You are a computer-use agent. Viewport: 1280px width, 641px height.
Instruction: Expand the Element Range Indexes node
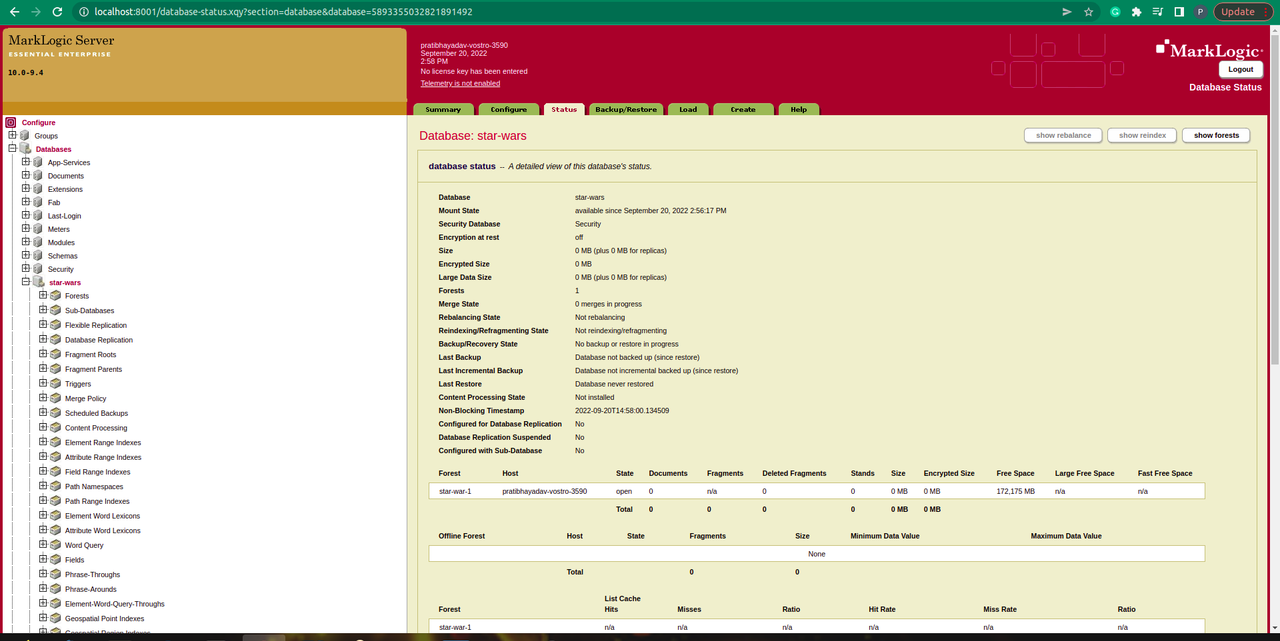point(43,442)
